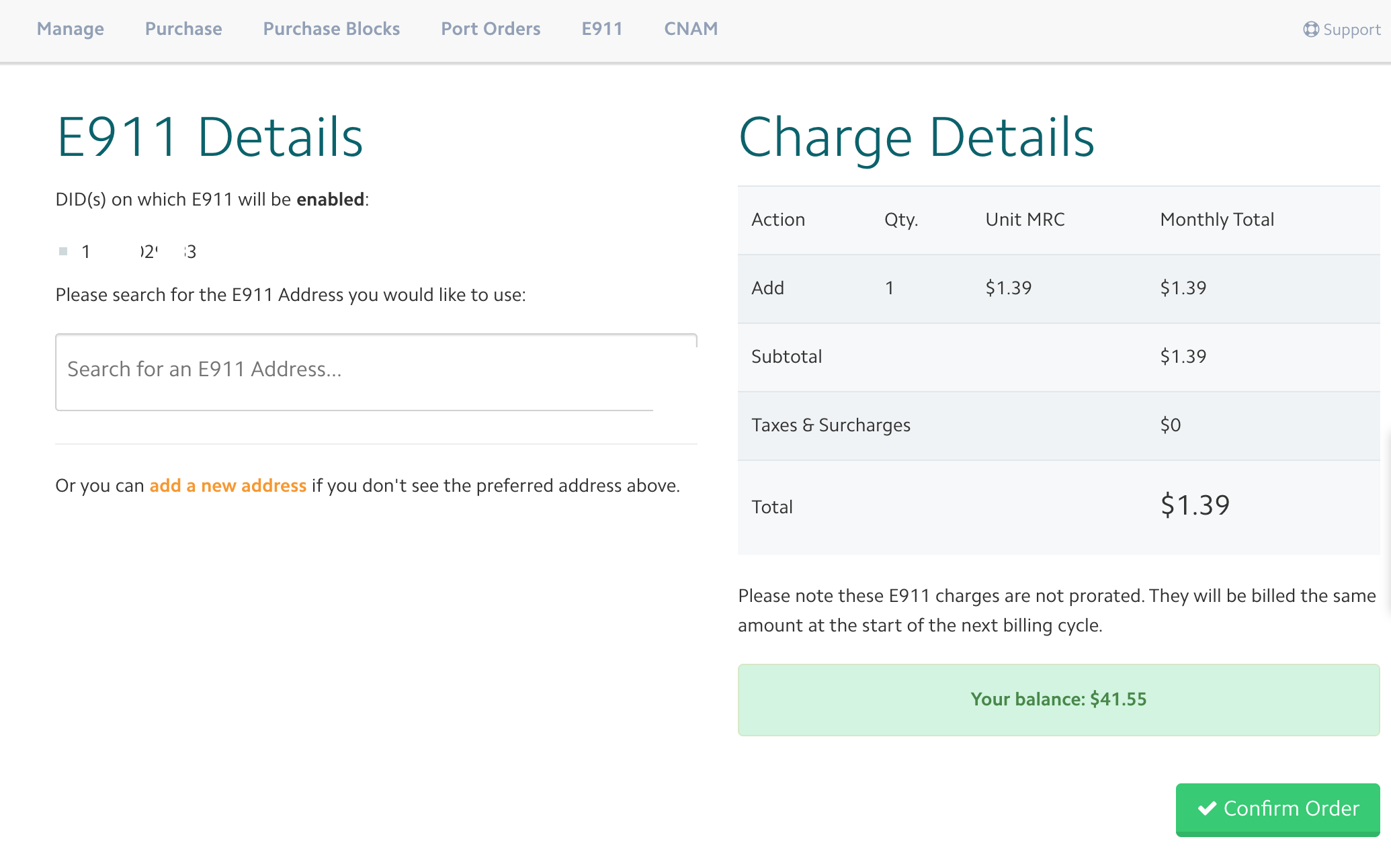The width and height of the screenshot is (1391, 868).
Task: Open the Support link text
Action: click(x=1351, y=30)
